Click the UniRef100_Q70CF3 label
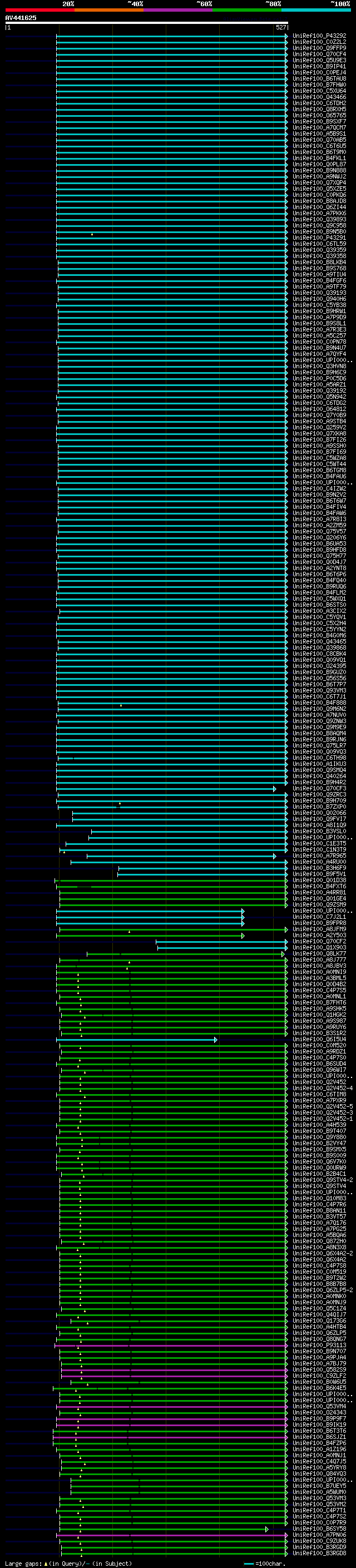The height and width of the screenshot is (1568, 356). click(319, 788)
